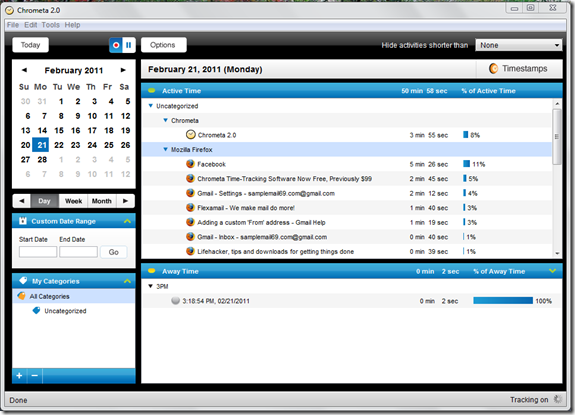The height and width of the screenshot is (415, 575).
Task: Open the Timestamps view
Action: tap(519, 69)
